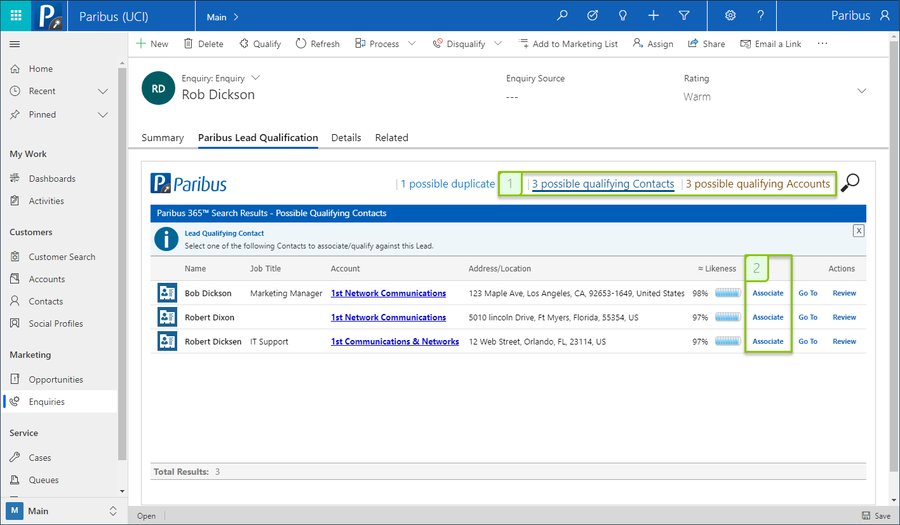Show 1 possible duplicate results
Viewport: 900px width, 525px height.
pyautogui.click(x=448, y=184)
